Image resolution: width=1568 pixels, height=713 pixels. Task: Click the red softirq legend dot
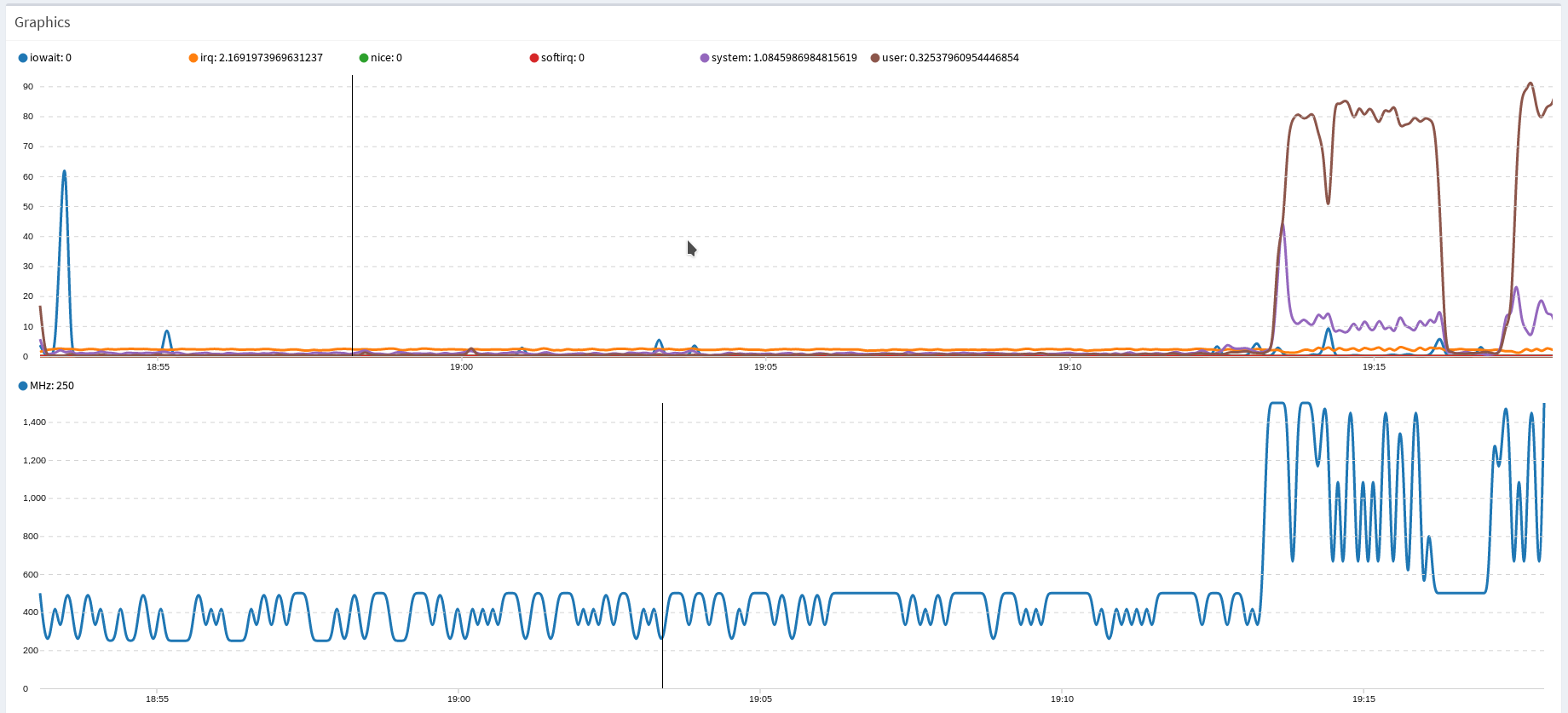click(x=534, y=58)
